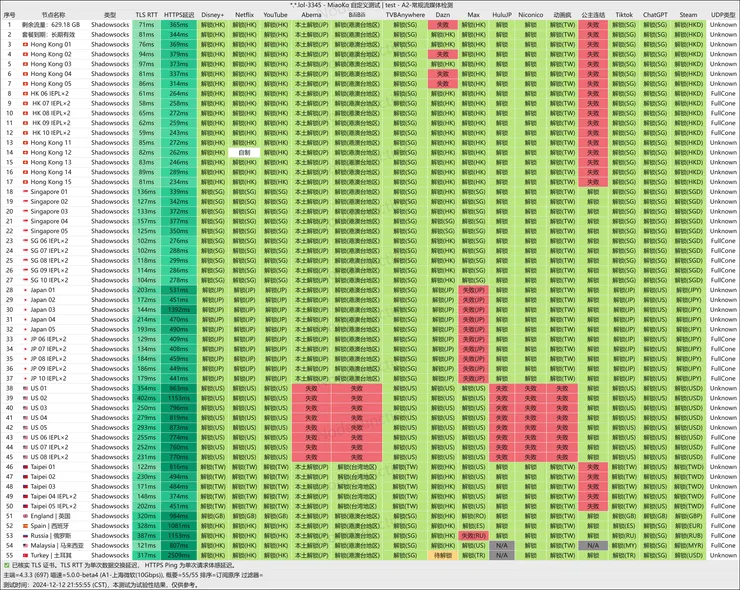Click the flag icon beside US 04

pyautogui.click(x=25, y=418)
